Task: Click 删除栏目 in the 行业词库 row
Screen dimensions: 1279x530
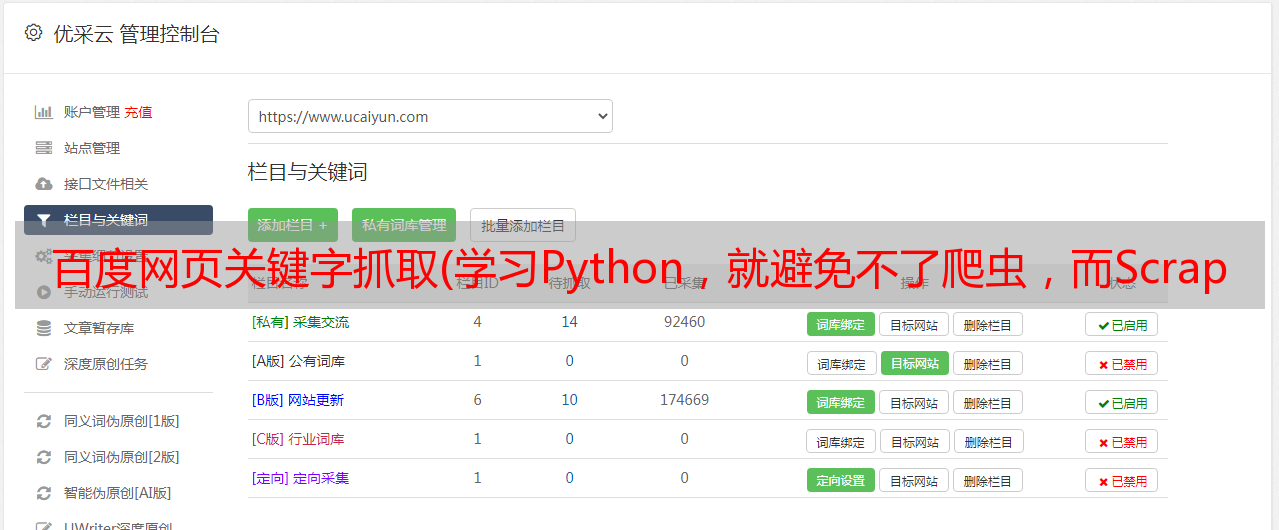Action: click(x=987, y=441)
